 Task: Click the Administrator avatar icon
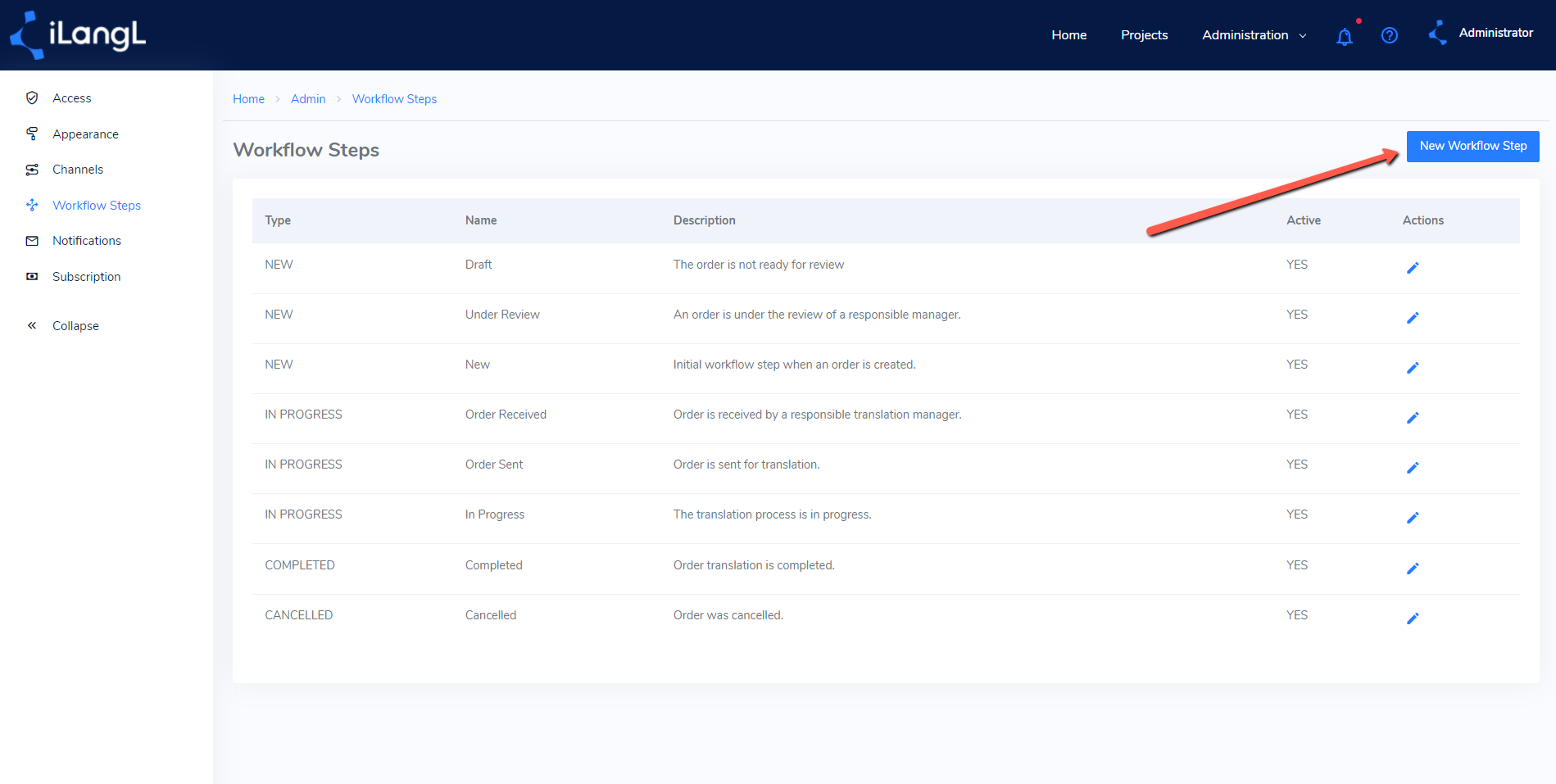(x=1438, y=33)
